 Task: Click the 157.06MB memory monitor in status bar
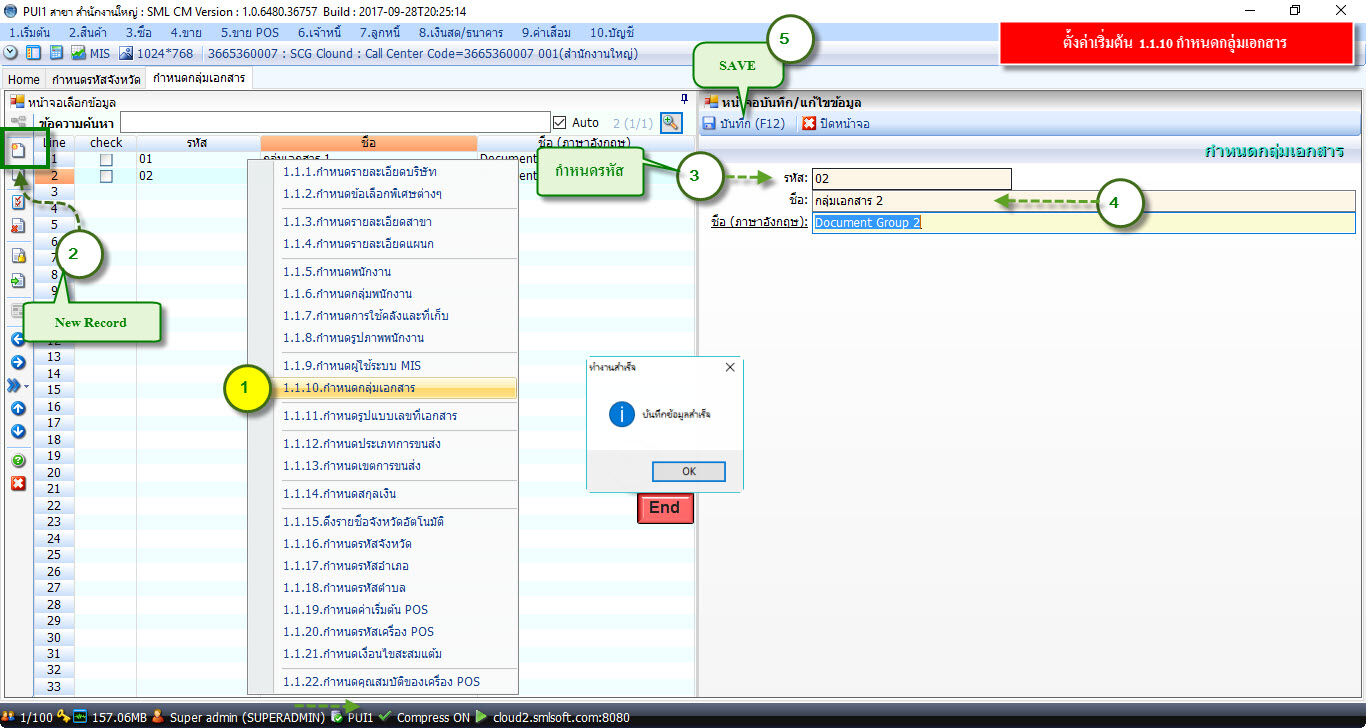(x=110, y=717)
